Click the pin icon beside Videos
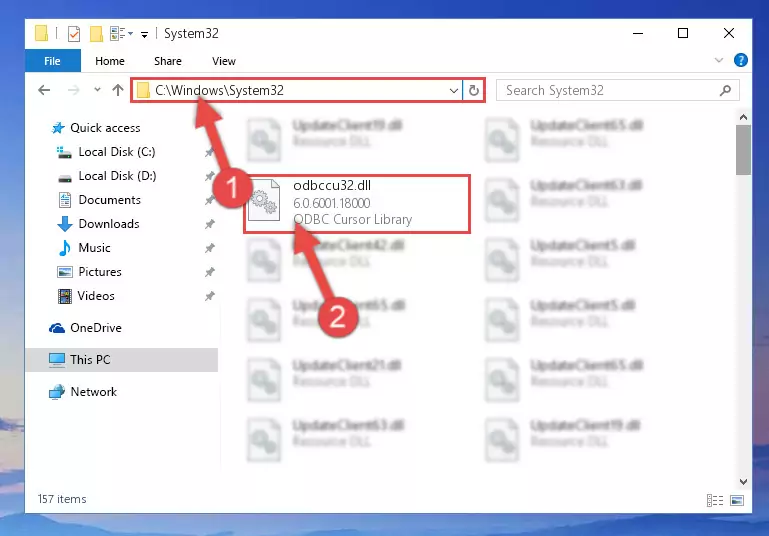 point(209,296)
